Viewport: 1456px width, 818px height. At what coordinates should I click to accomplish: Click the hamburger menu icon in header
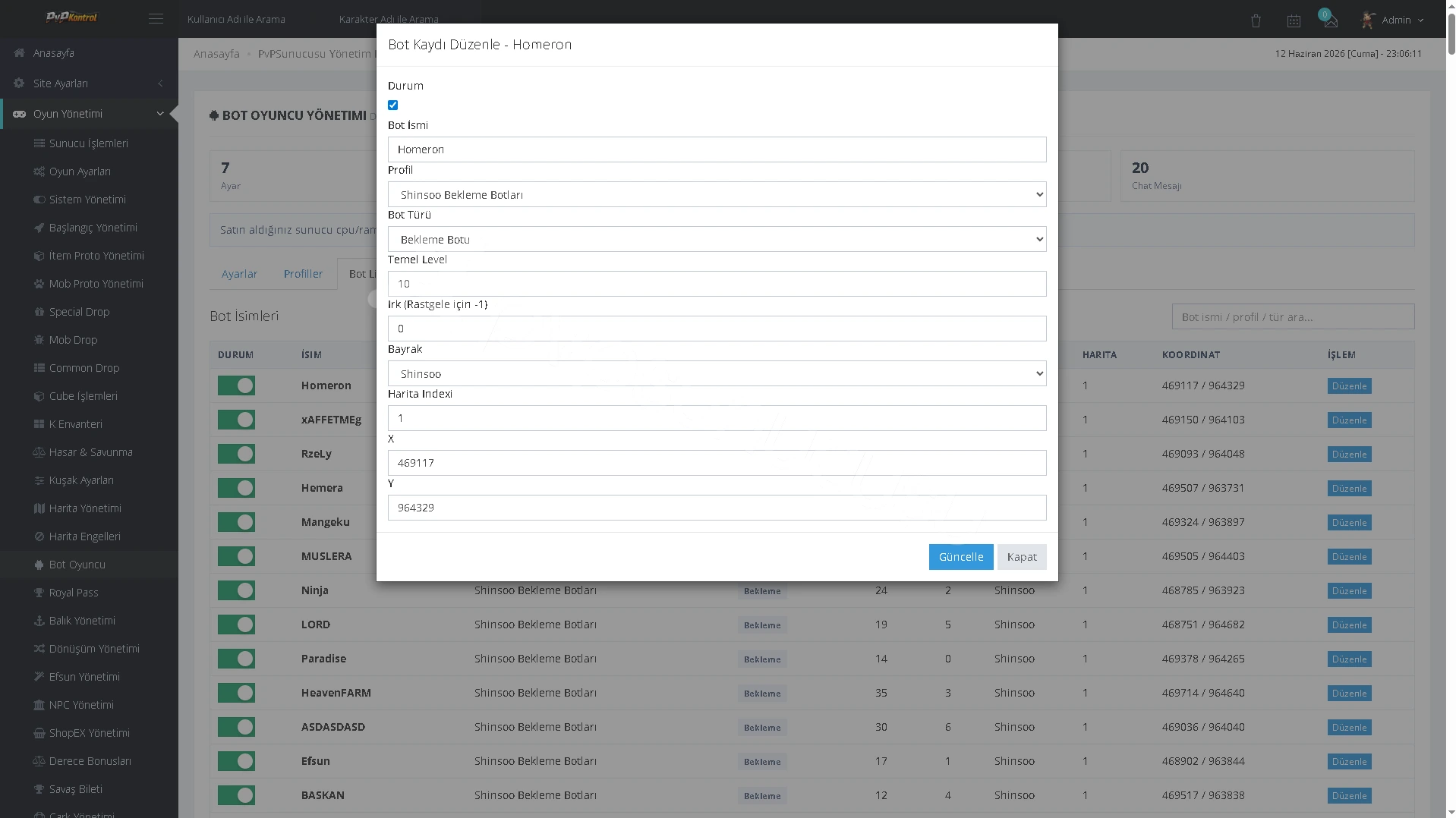156,19
